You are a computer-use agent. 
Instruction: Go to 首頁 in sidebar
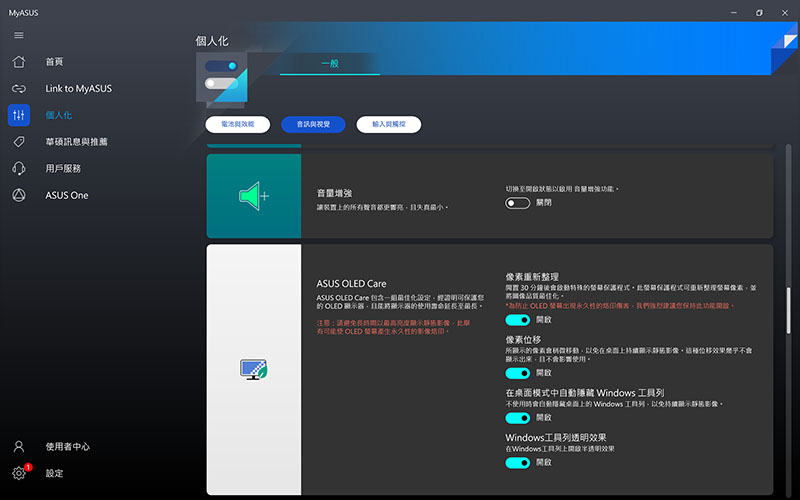[x=54, y=62]
